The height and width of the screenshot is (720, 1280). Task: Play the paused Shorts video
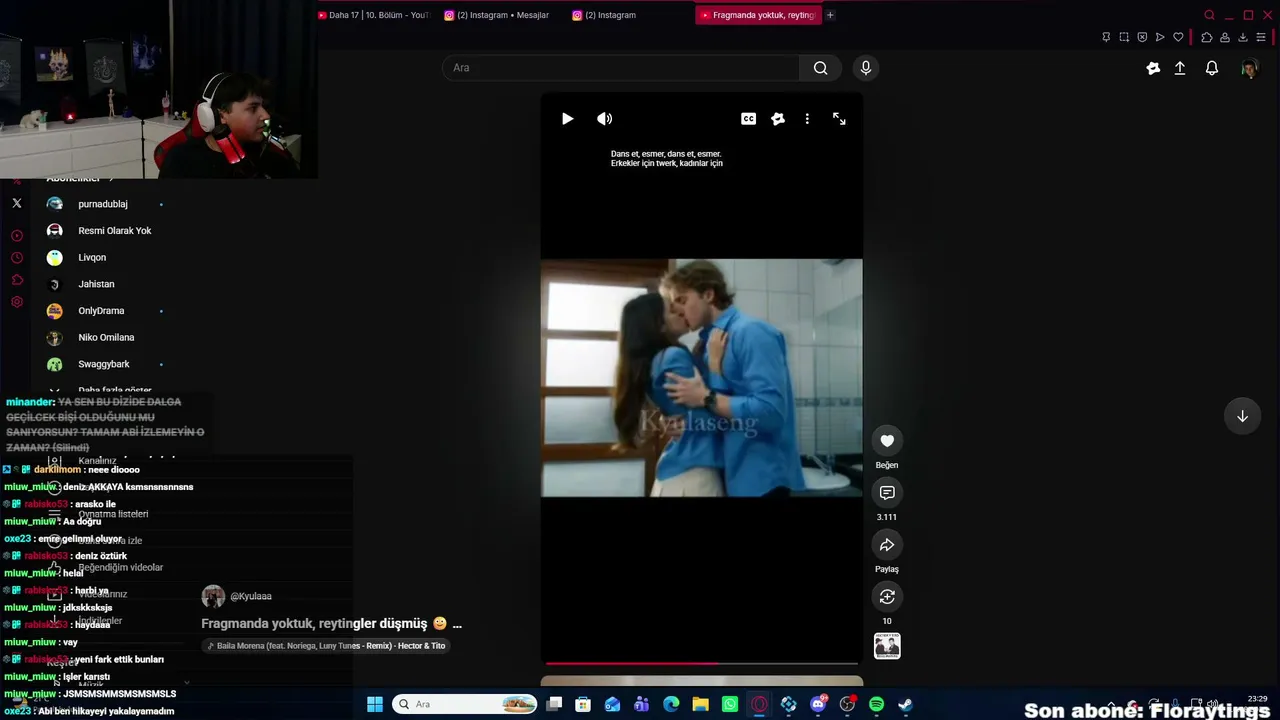[x=567, y=119]
